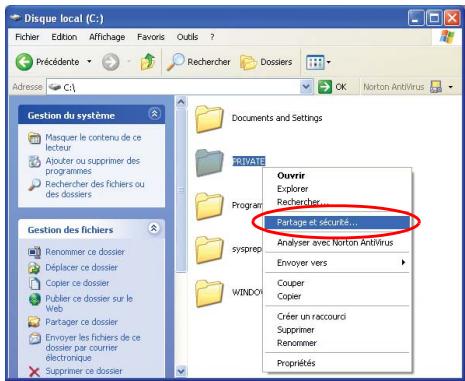Go up one folder level icon

[148, 62]
